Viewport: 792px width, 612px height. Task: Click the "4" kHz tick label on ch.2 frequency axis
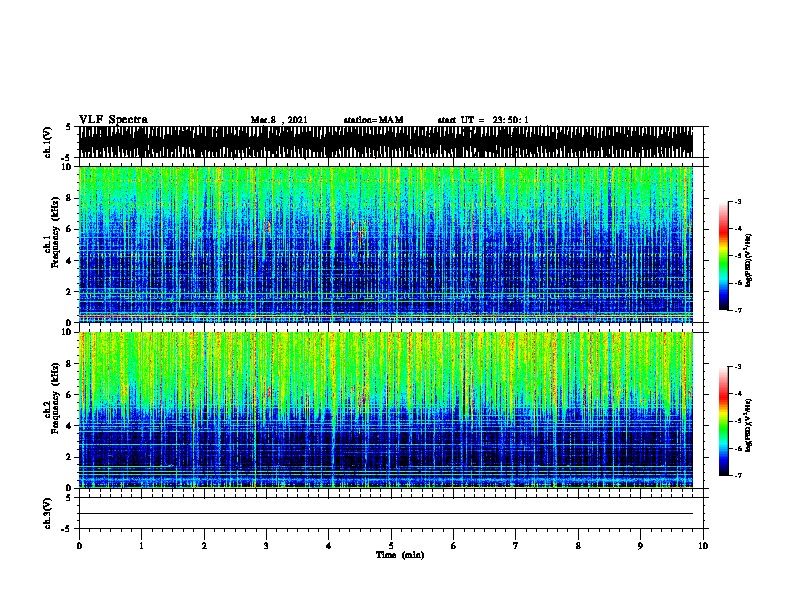click(69, 426)
